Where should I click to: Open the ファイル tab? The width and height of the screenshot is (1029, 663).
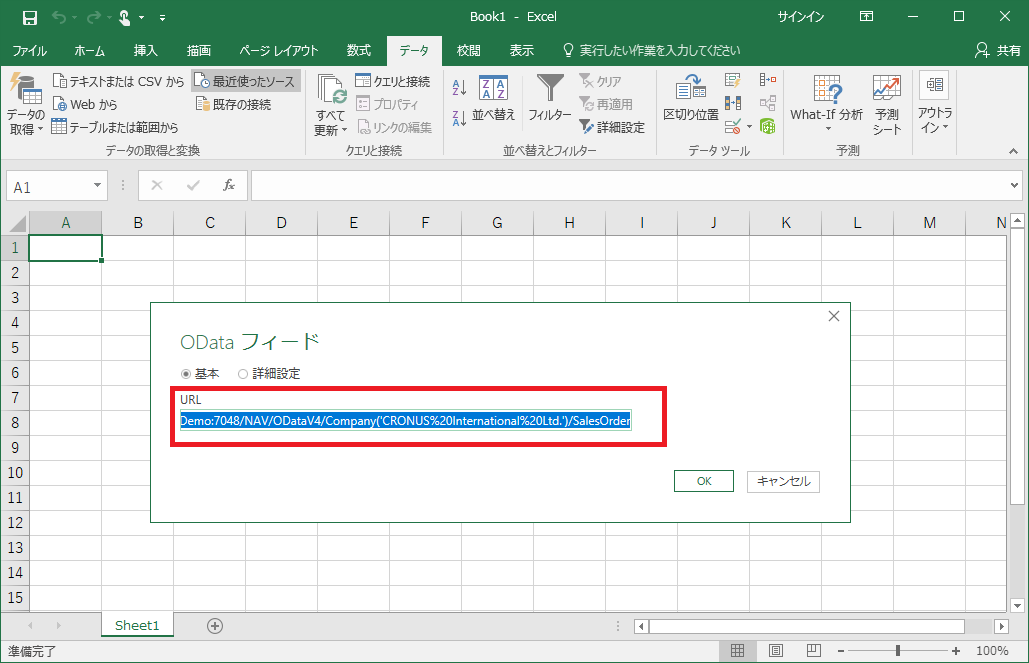30,51
